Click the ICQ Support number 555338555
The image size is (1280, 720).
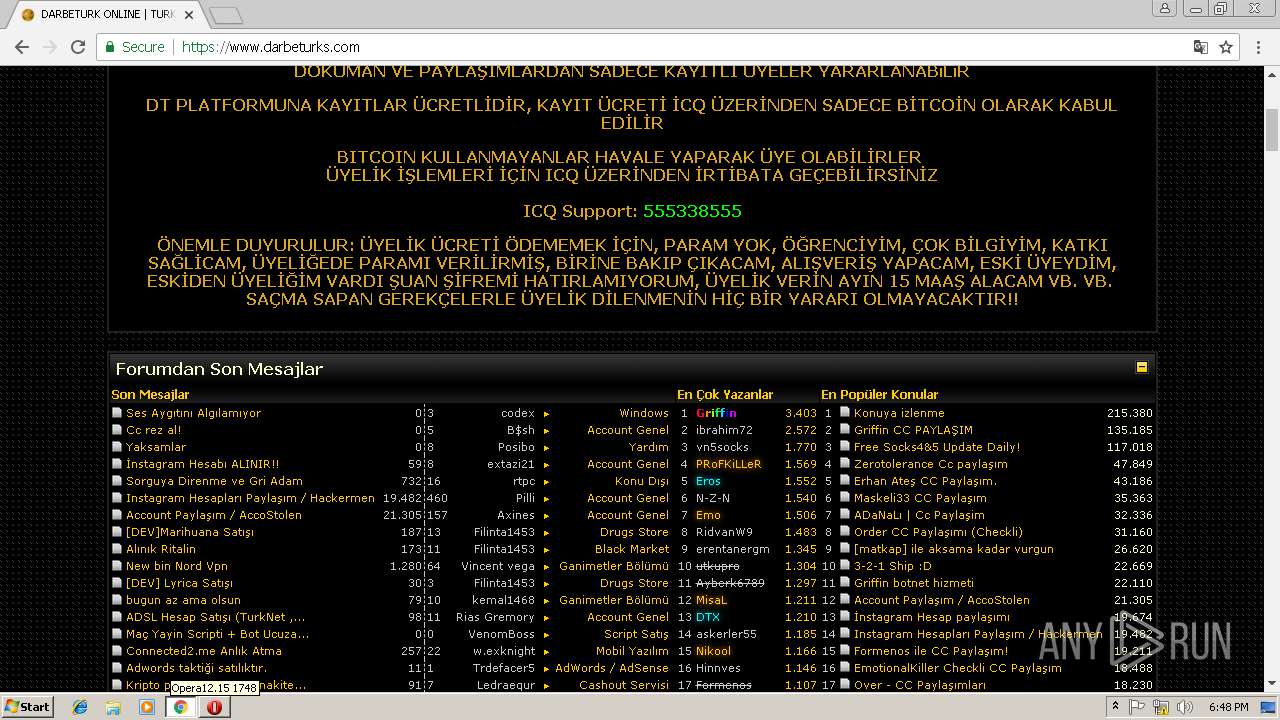coord(692,211)
